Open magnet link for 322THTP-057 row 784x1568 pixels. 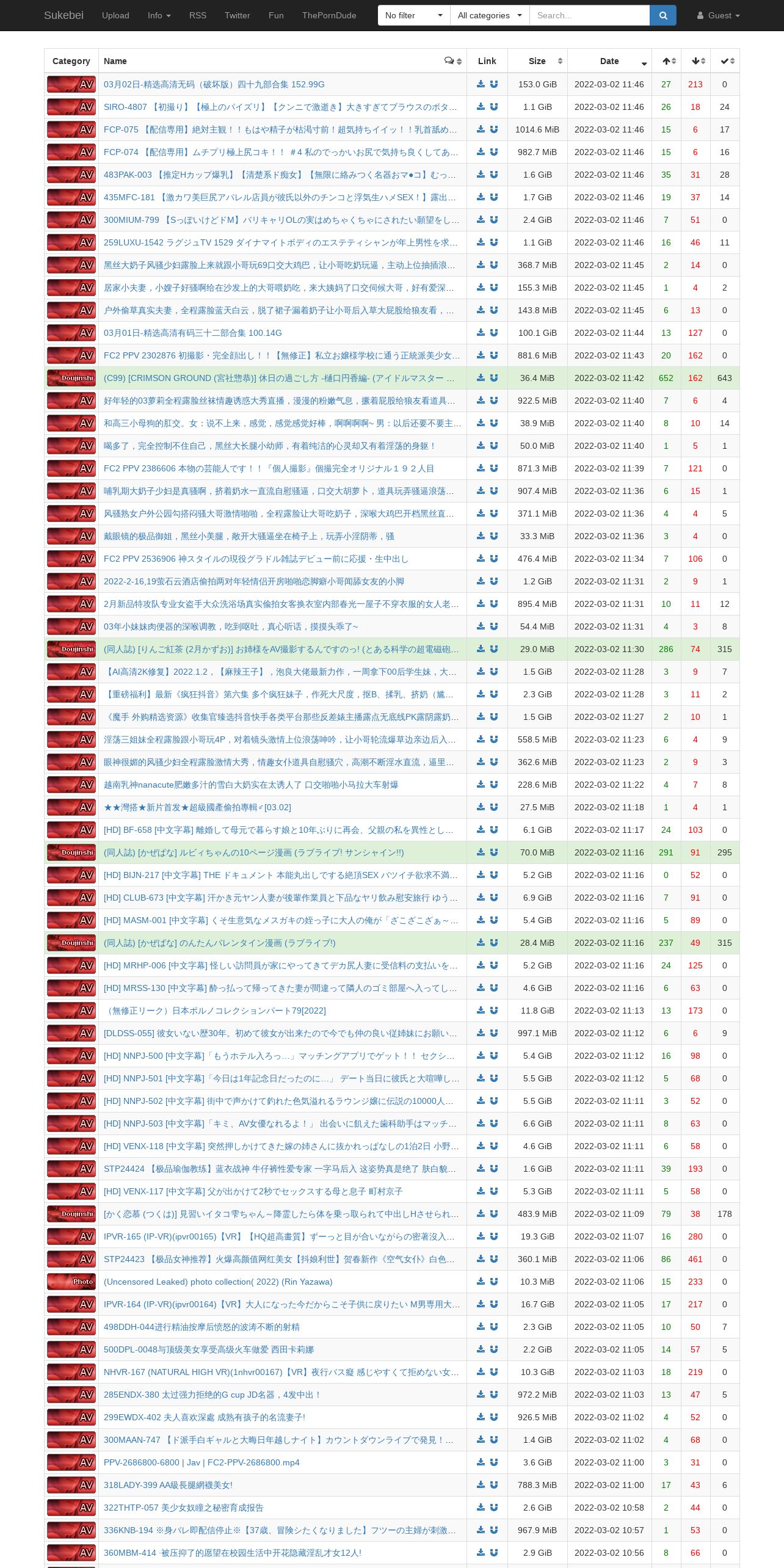tap(494, 1508)
